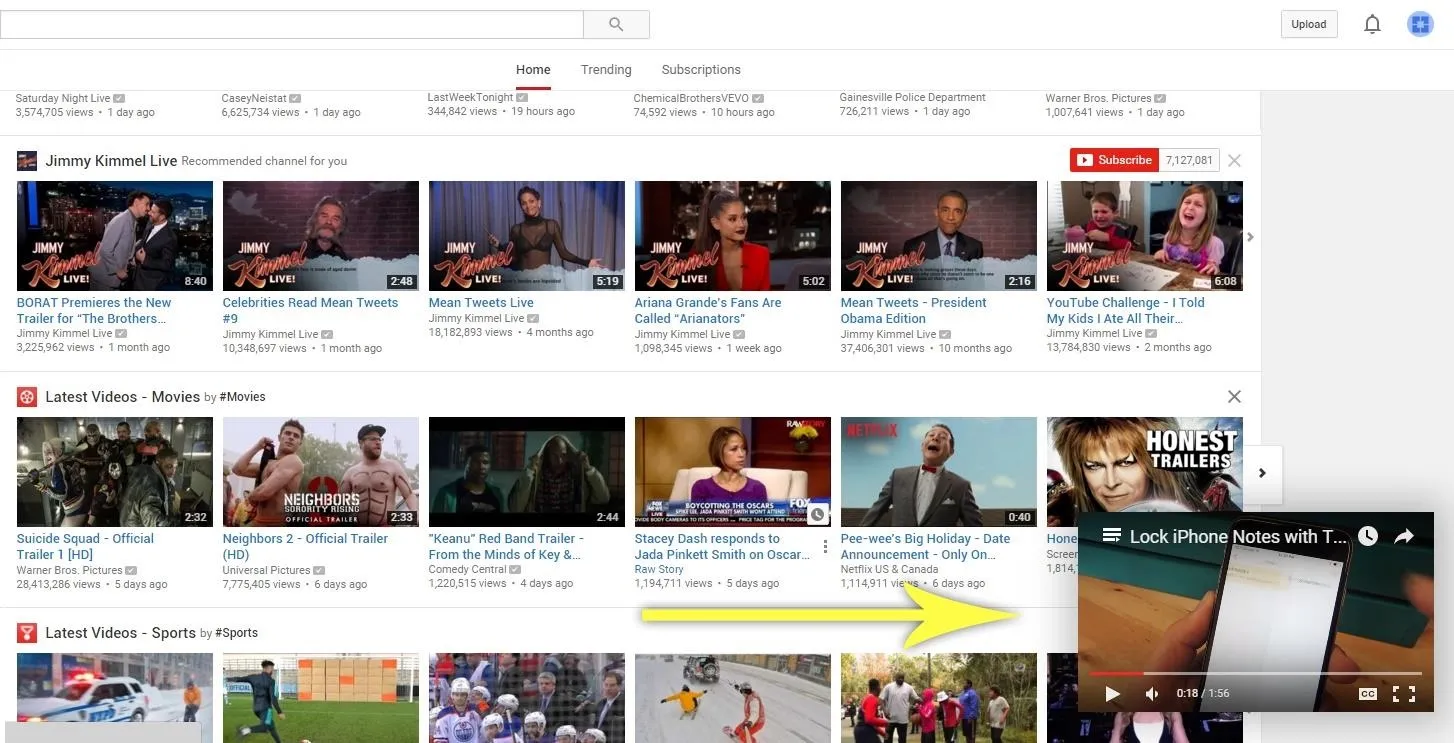Open the hockey players sports thumbnail
The height and width of the screenshot is (743, 1454).
(527, 697)
